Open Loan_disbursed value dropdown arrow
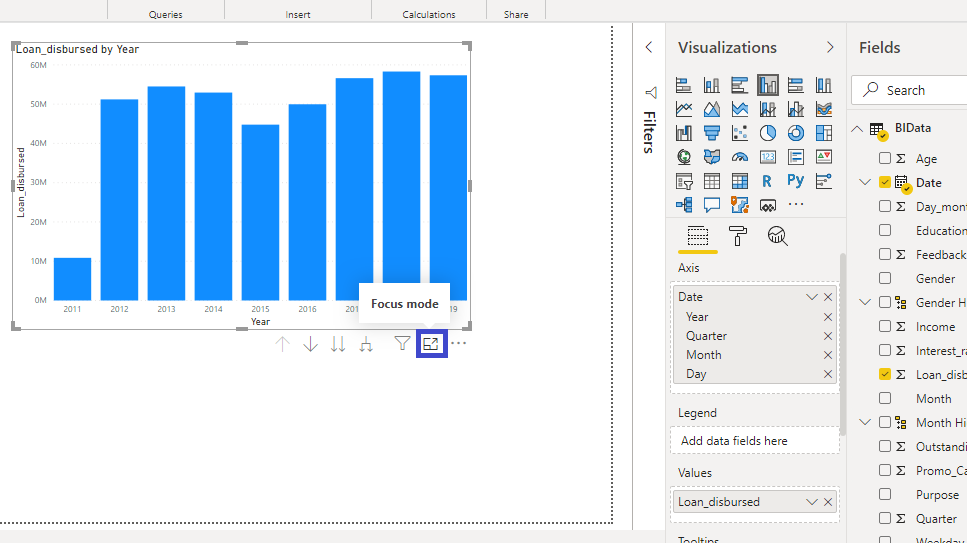The width and height of the screenshot is (967, 543). pyautogui.click(x=812, y=502)
